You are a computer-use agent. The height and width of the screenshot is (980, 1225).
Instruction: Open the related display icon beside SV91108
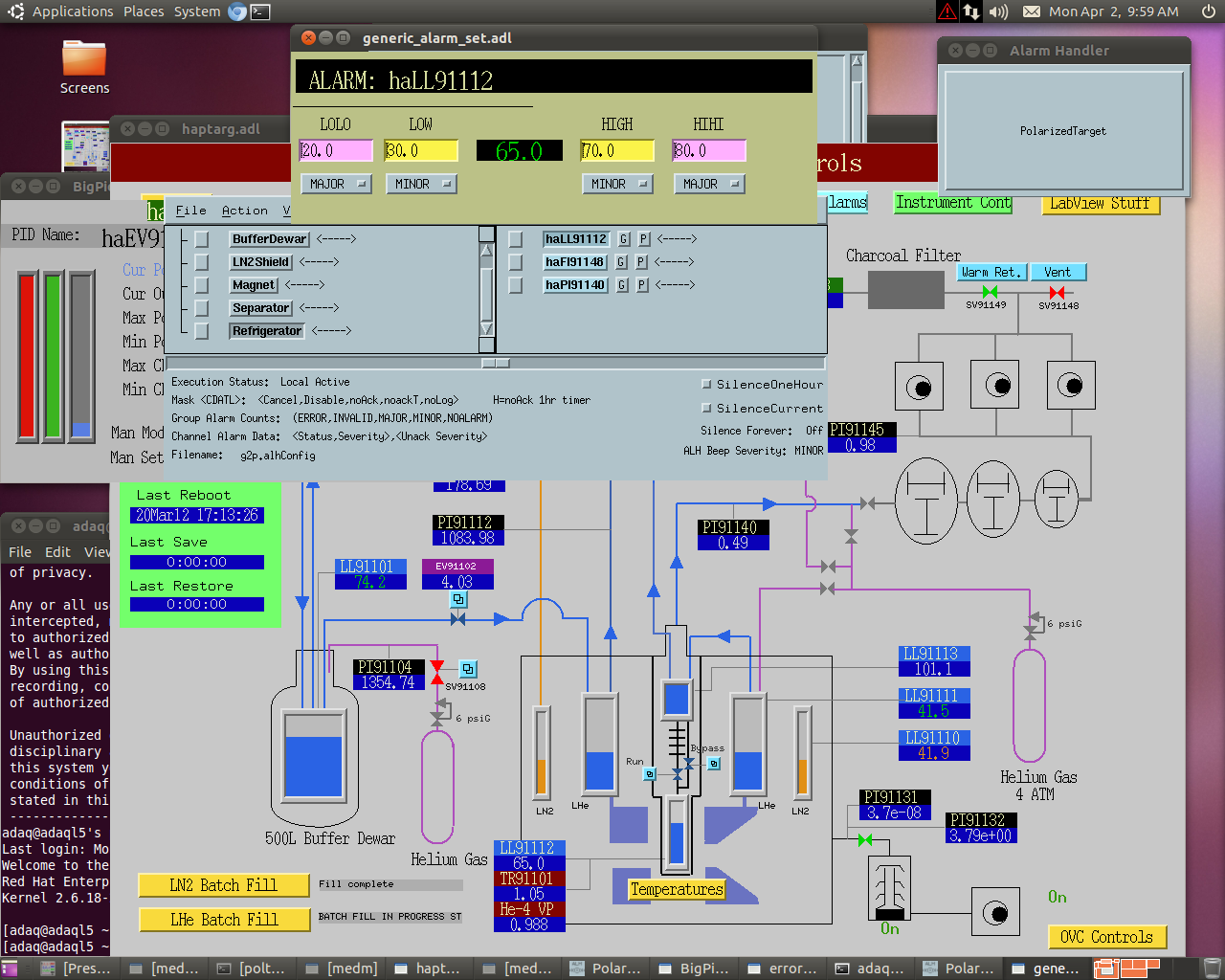(468, 669)
